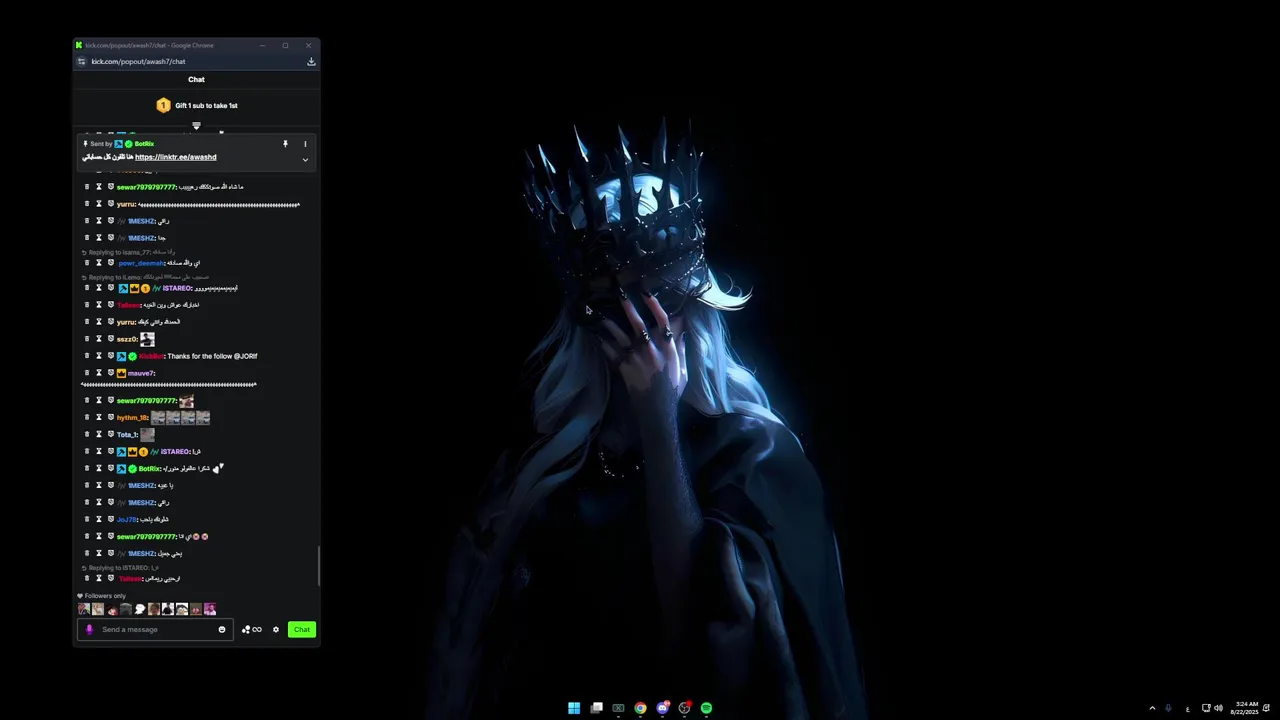This screenshot has width=1280, height=720.
Task: Click the powr_deemah username
Action: [141, 263]
